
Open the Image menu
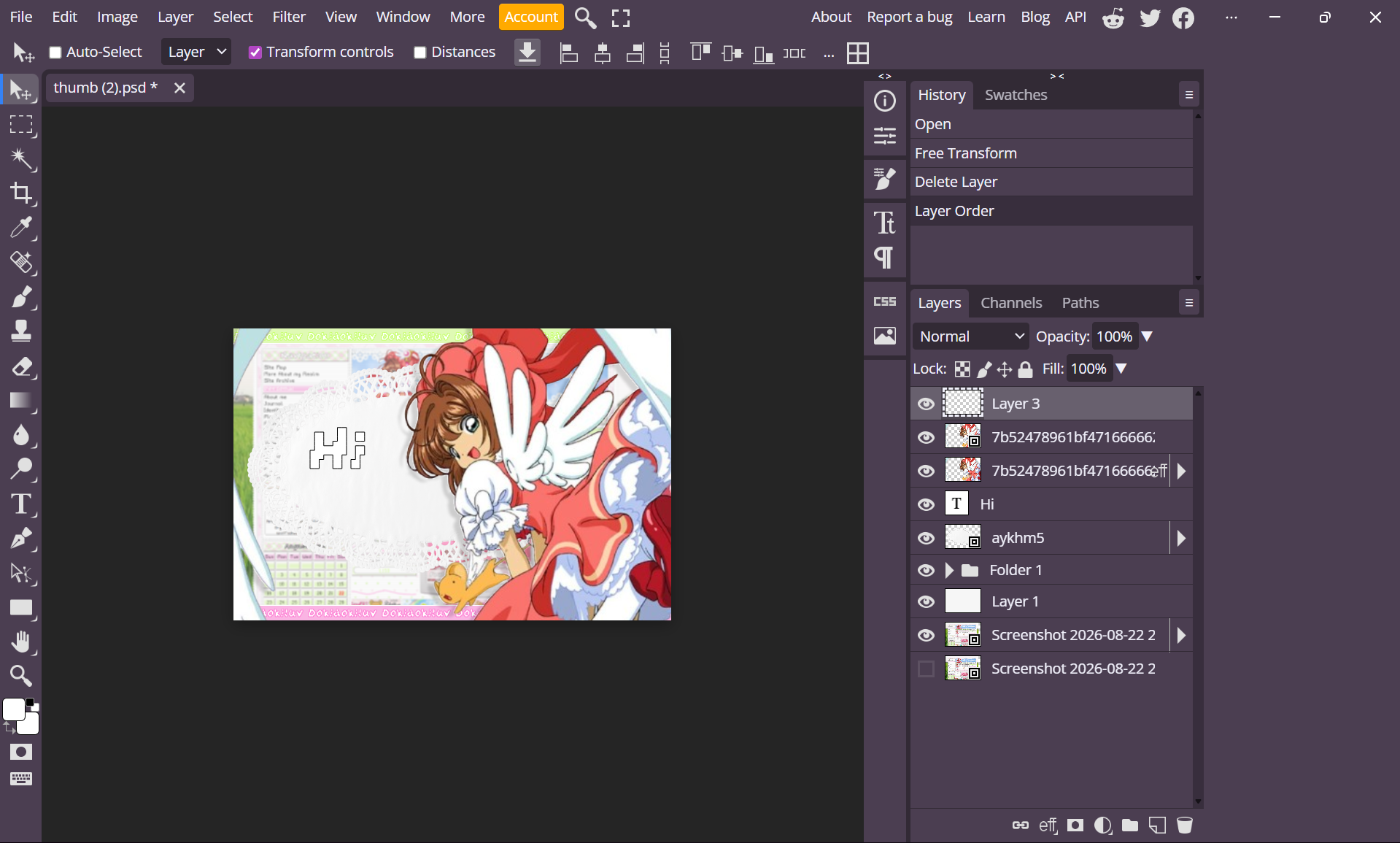point(117,17)
